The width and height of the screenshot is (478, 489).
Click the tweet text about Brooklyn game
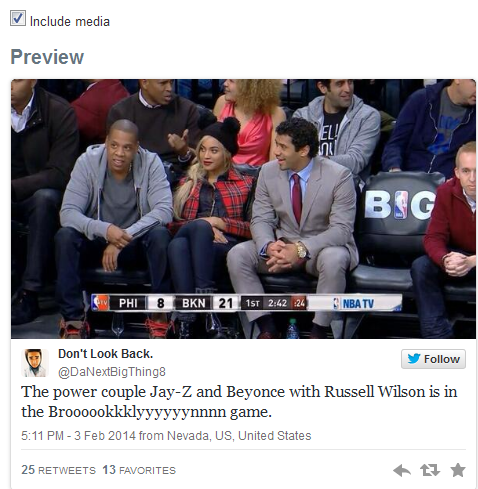tap(239, 402)
